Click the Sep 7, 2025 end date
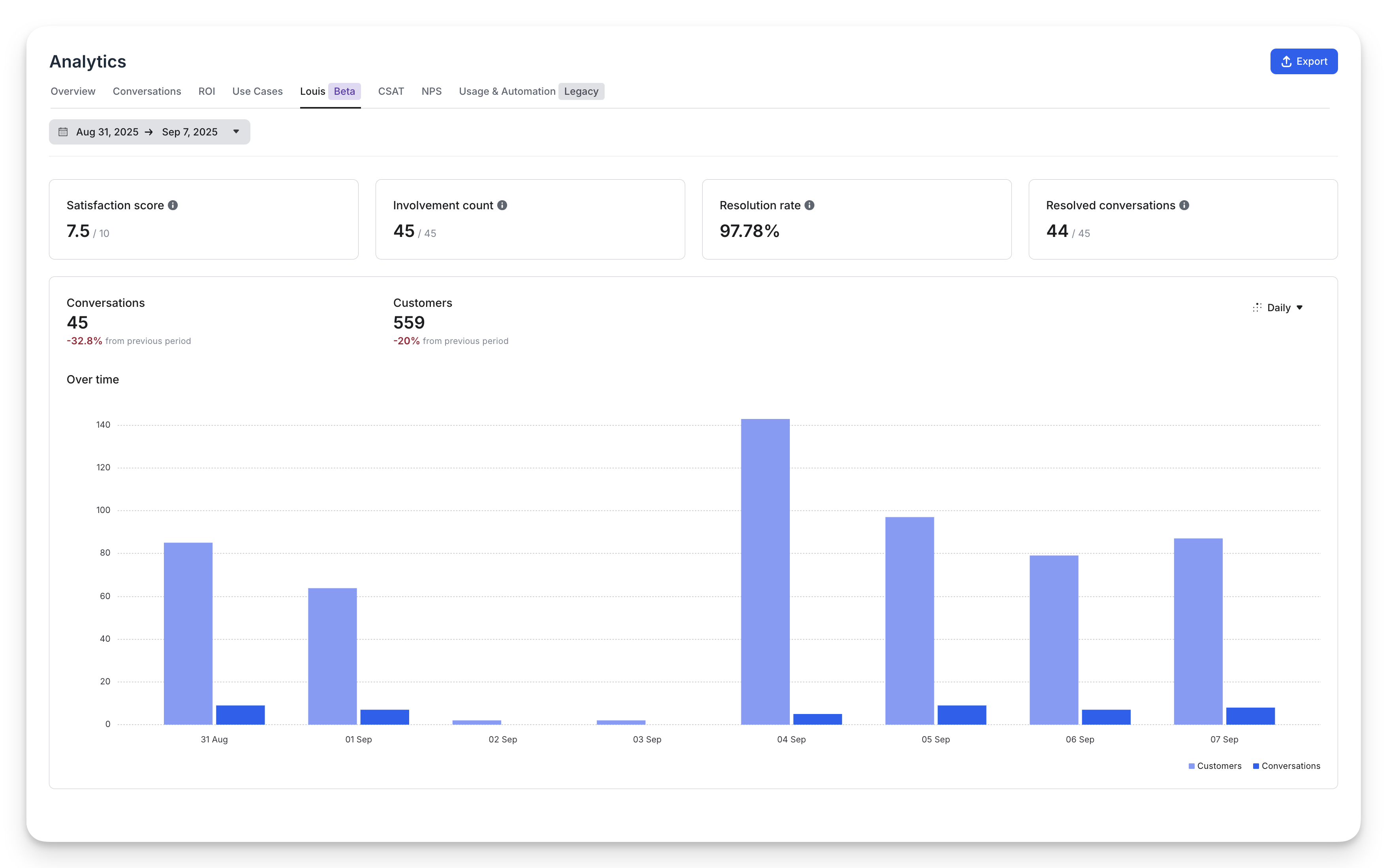 [190, 132]
